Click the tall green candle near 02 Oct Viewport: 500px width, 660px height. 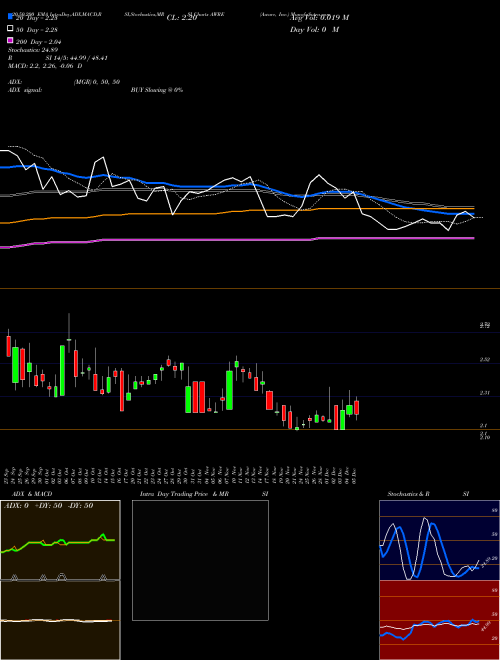click(x=62, y=370)
